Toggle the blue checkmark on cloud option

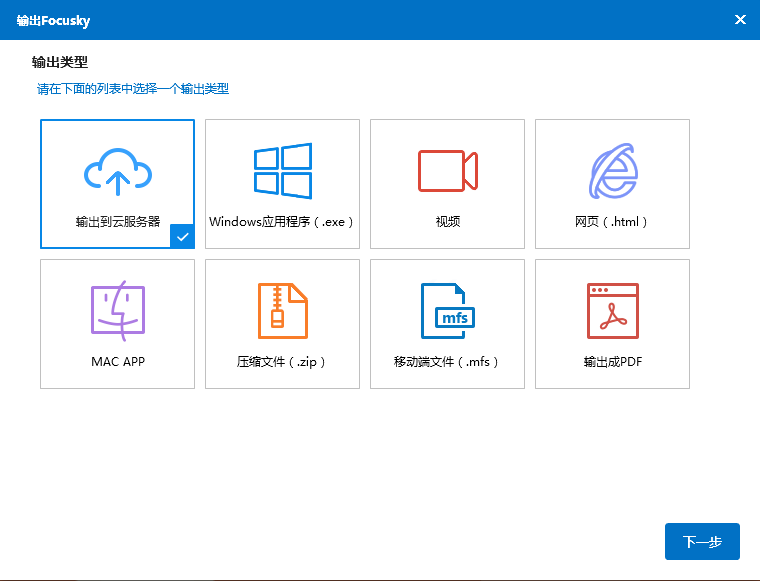point(182,236)
